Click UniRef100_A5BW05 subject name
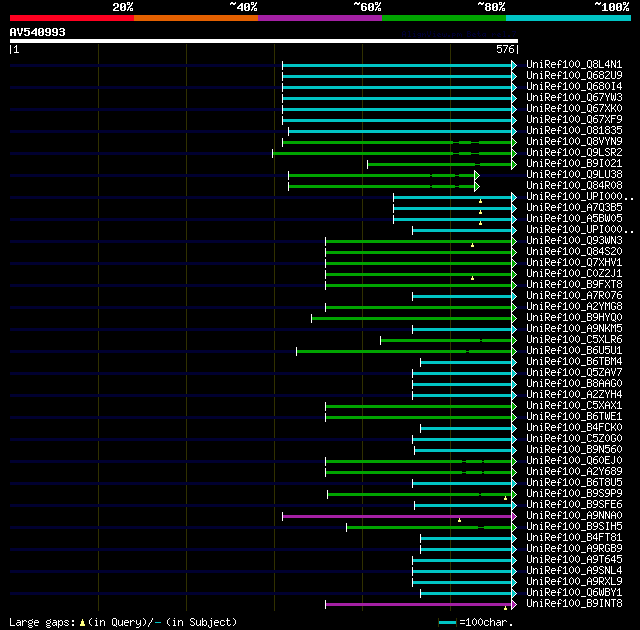The image size is (640, 630). coord(574,219)
